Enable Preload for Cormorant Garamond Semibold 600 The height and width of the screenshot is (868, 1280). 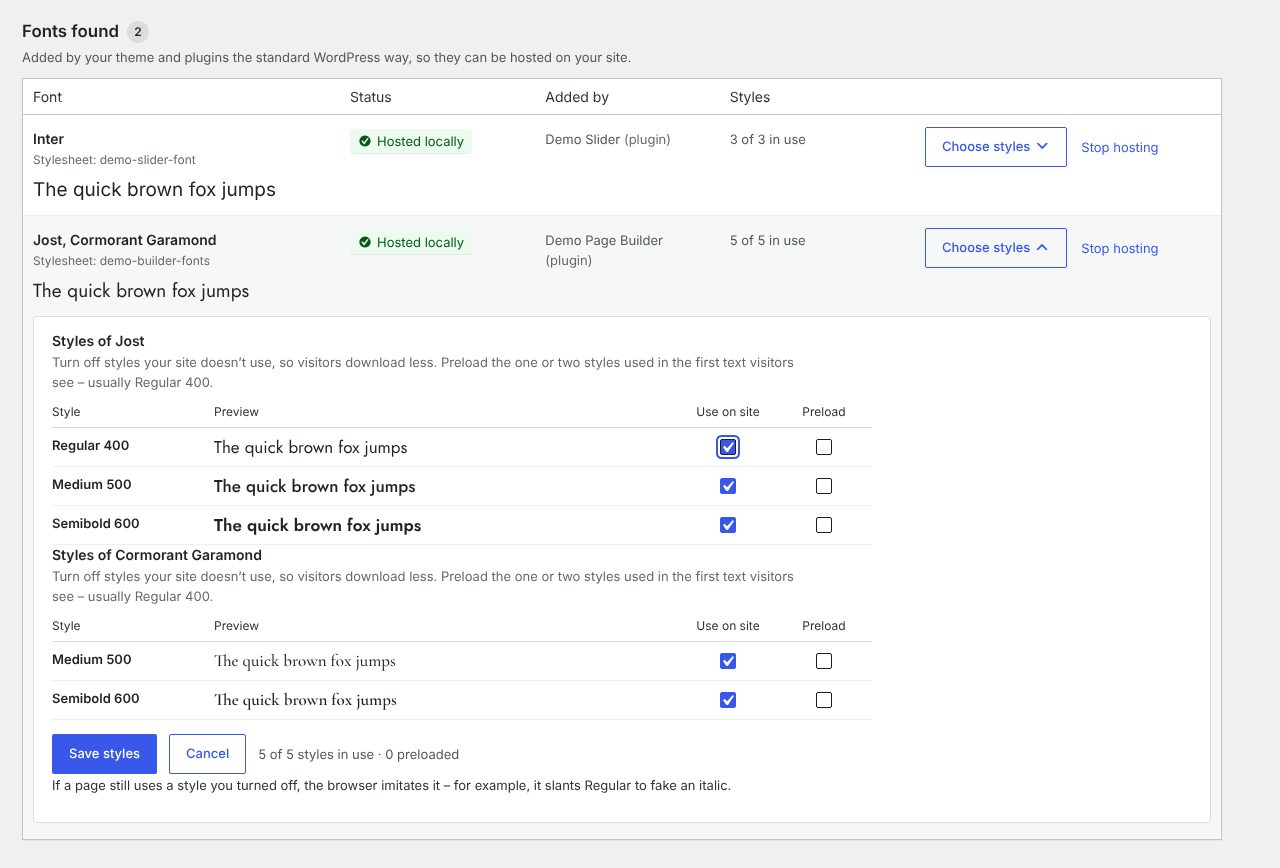pos(824,700)
